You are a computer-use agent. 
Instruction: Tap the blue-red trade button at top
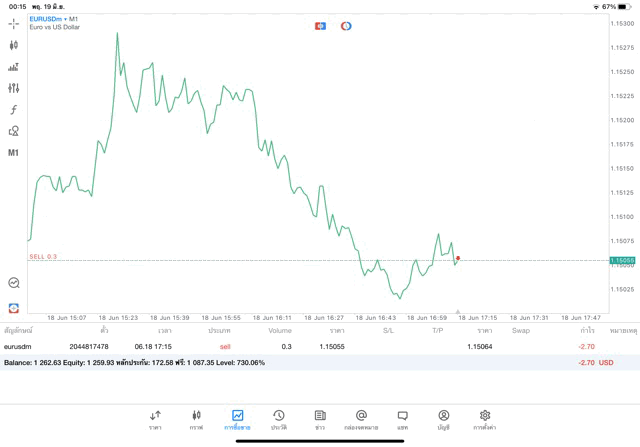pos(321,25)
